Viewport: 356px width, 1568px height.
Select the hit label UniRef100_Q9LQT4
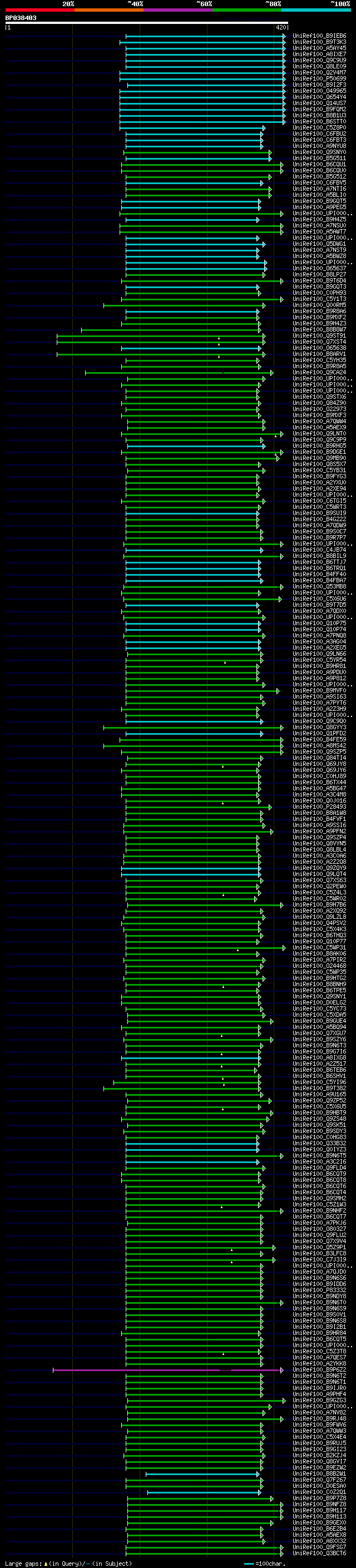(x=319, y=874)
